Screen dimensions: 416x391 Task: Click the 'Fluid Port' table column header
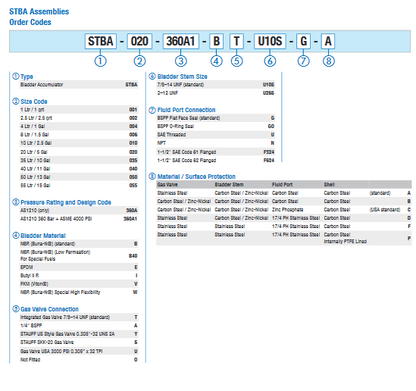(282, 185)
